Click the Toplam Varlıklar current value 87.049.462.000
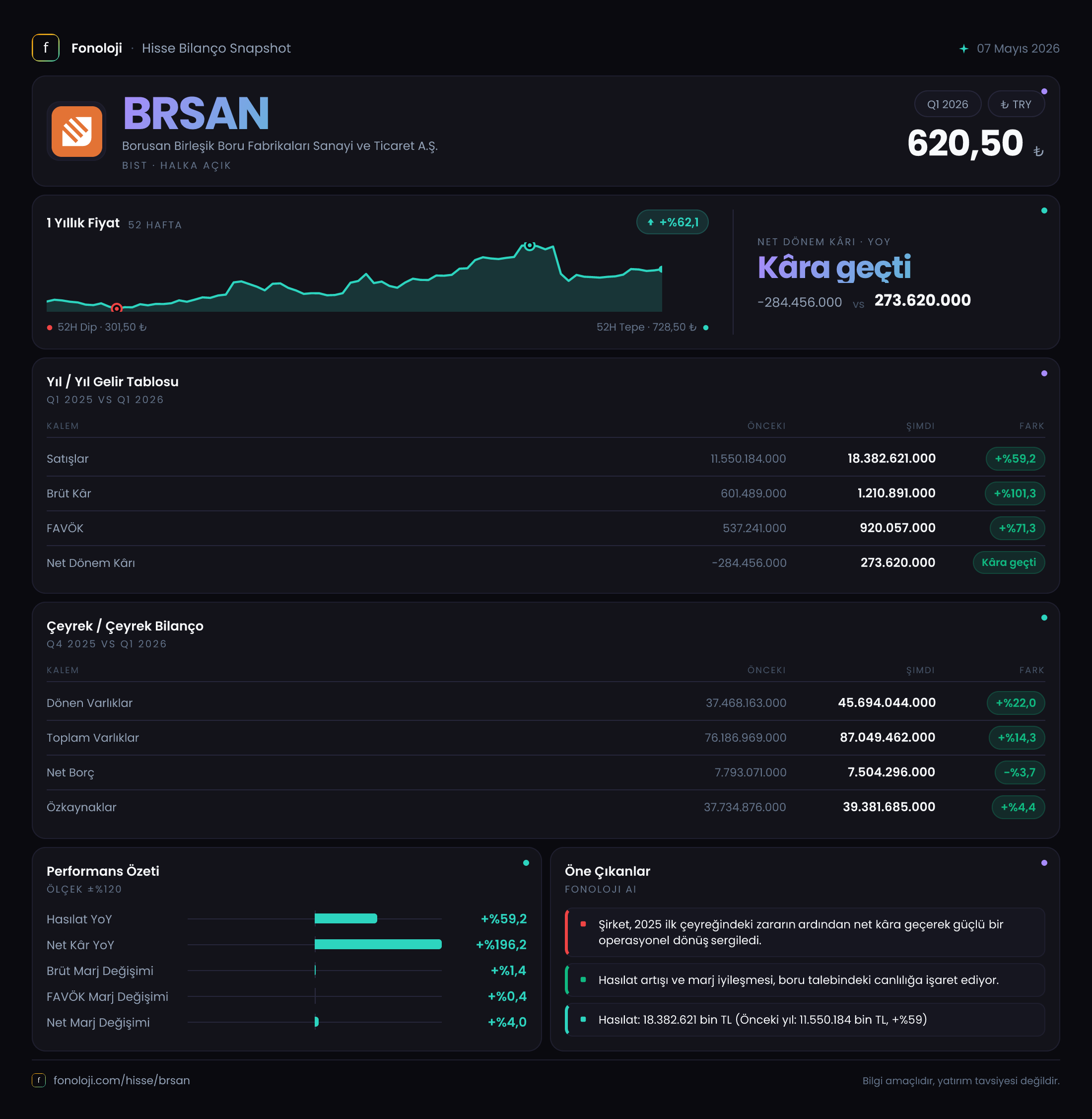The height and width of the screenshot is (1119, 1092). [887, 738]
